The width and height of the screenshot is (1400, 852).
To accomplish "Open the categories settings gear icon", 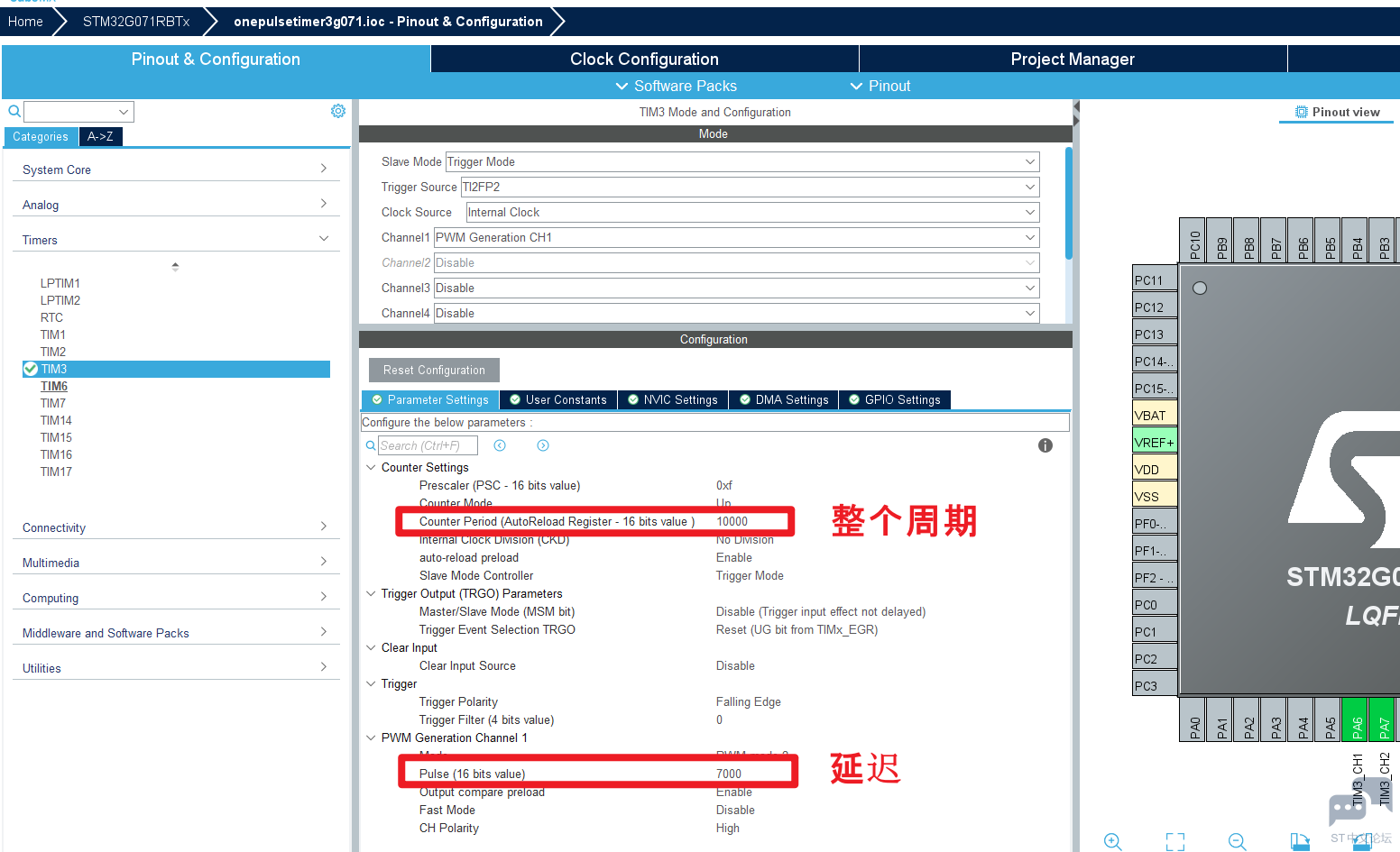I will pos(338,111).
